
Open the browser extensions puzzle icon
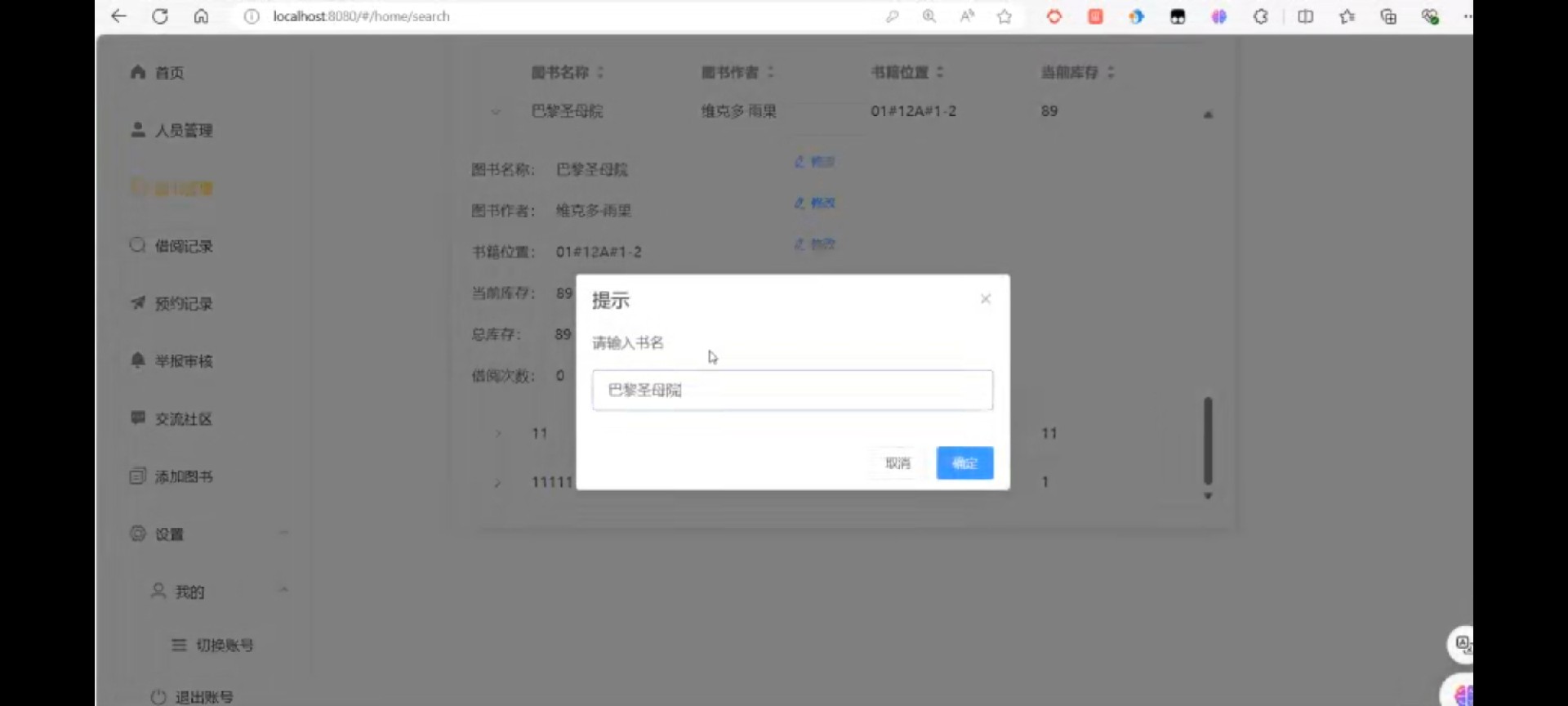point(1260,16)
